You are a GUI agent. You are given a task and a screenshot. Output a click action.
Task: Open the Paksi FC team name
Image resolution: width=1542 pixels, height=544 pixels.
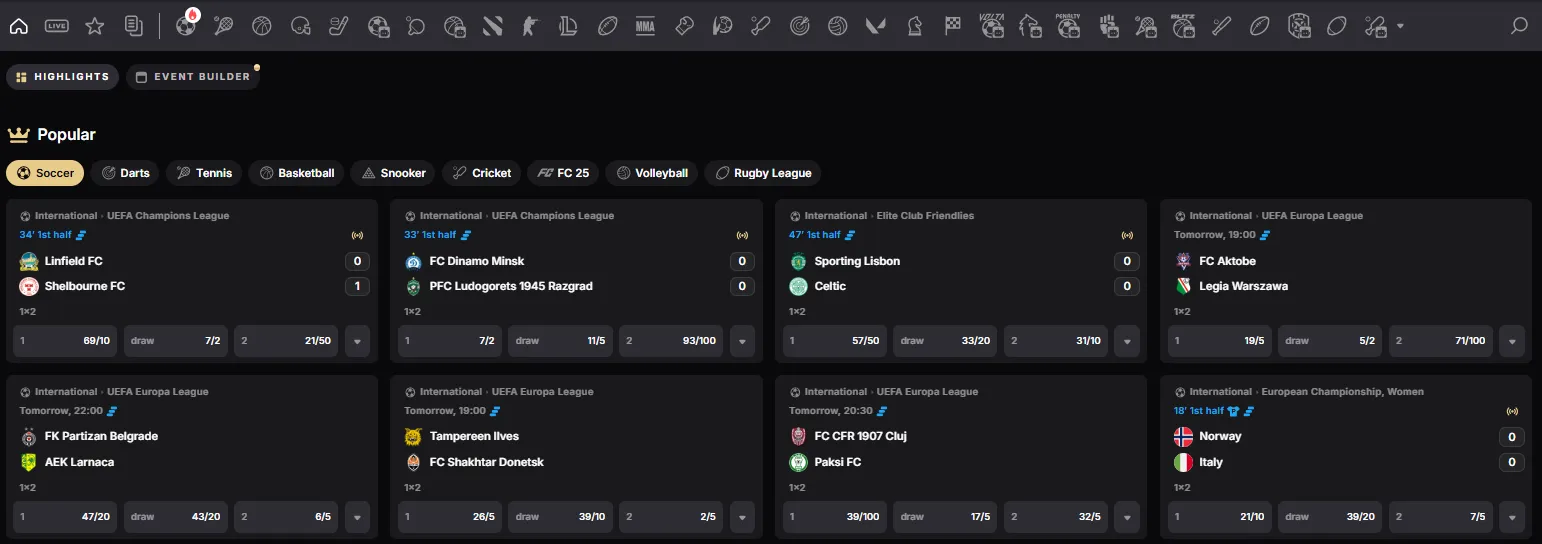click(838, 462)
